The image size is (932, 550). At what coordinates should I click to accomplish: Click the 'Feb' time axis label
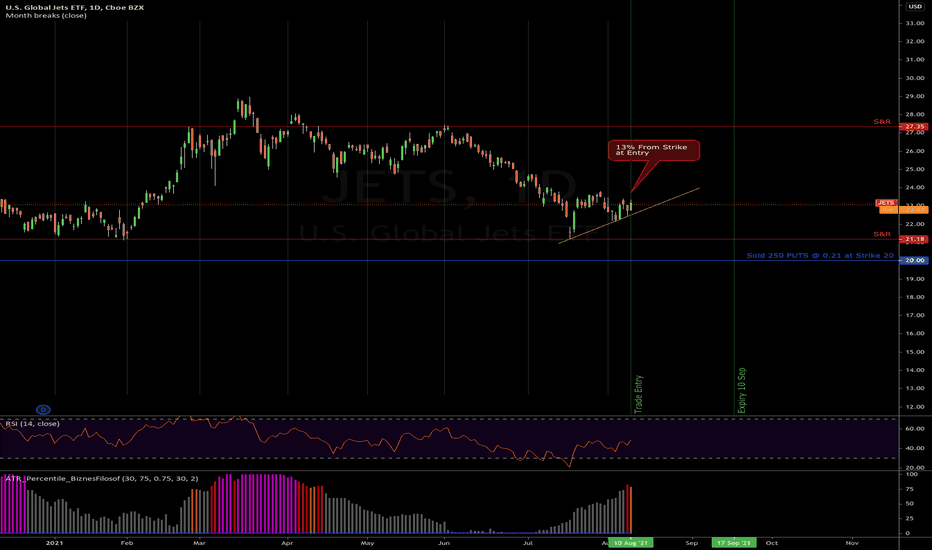pyautogui.click(x=127, y=543)
